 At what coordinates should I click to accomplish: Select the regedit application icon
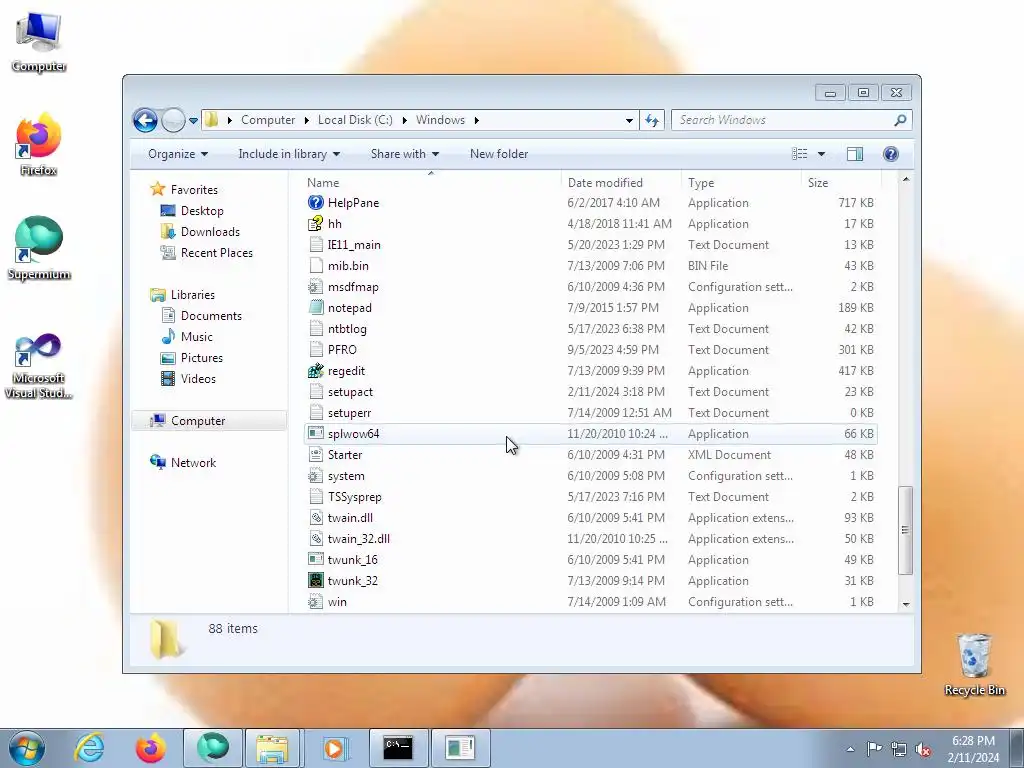pos(315,370)
